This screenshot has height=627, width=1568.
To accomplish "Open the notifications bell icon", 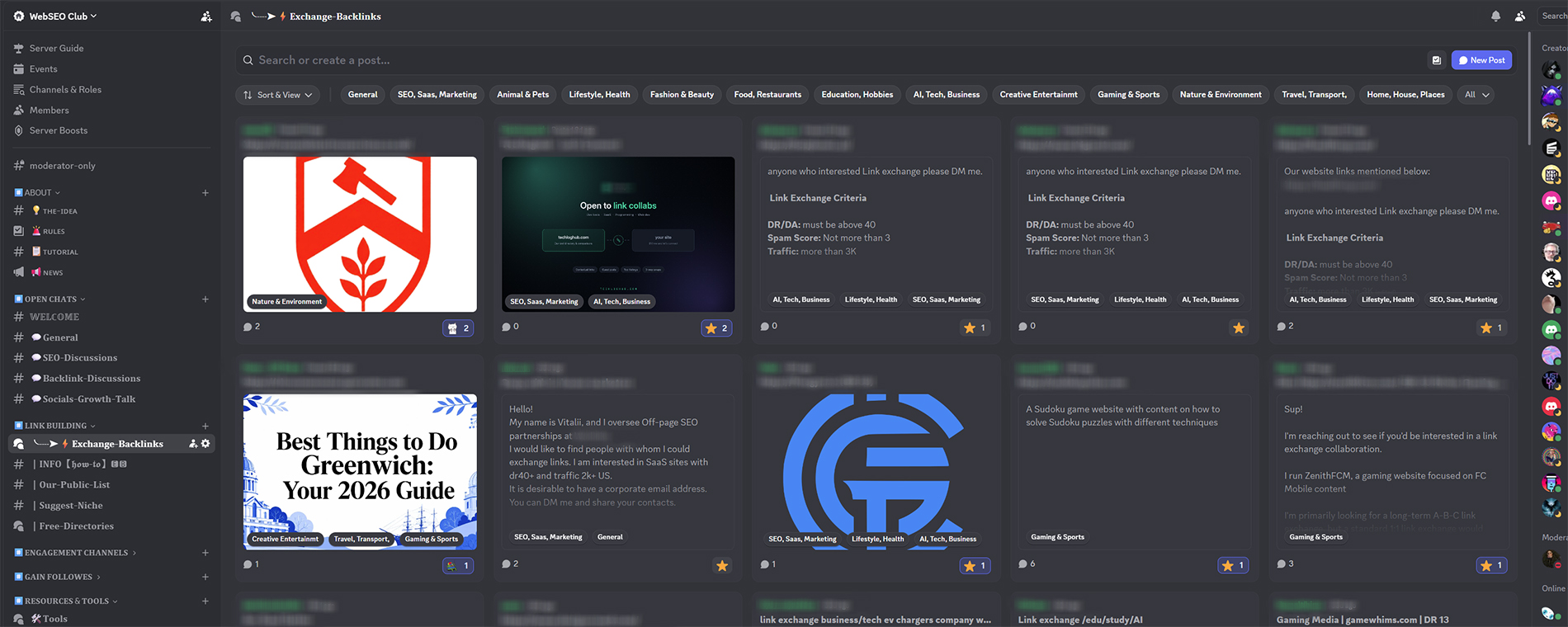I will coord(1495,16).
